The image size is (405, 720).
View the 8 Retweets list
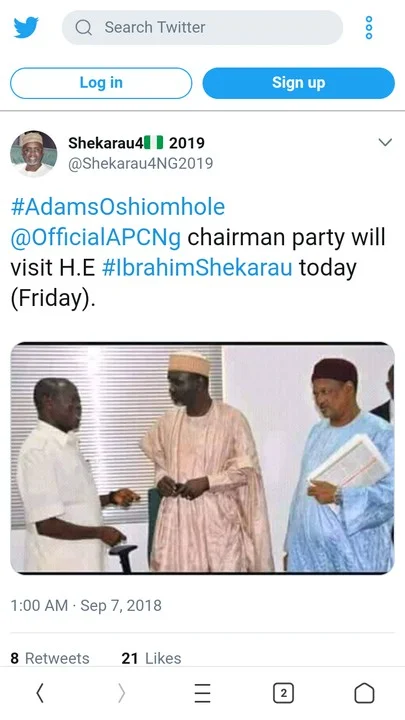[x=50, y=658]
